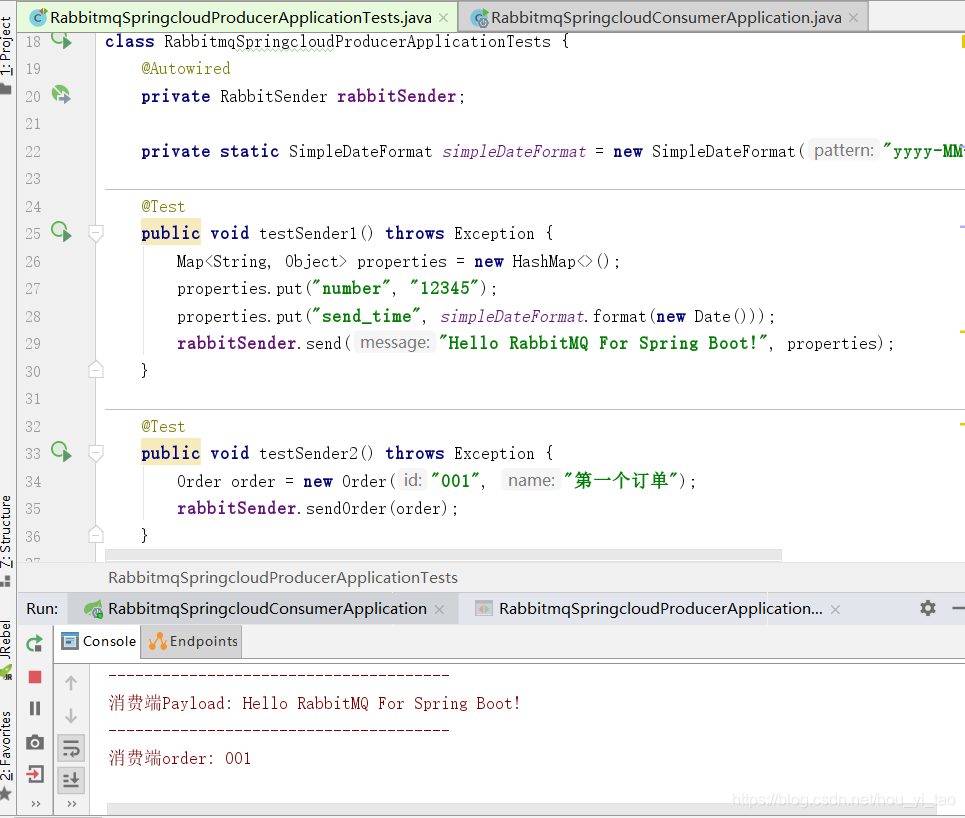Open the JRebel tool window
Viewport: 965px width, 818px height.
point(6,649)
